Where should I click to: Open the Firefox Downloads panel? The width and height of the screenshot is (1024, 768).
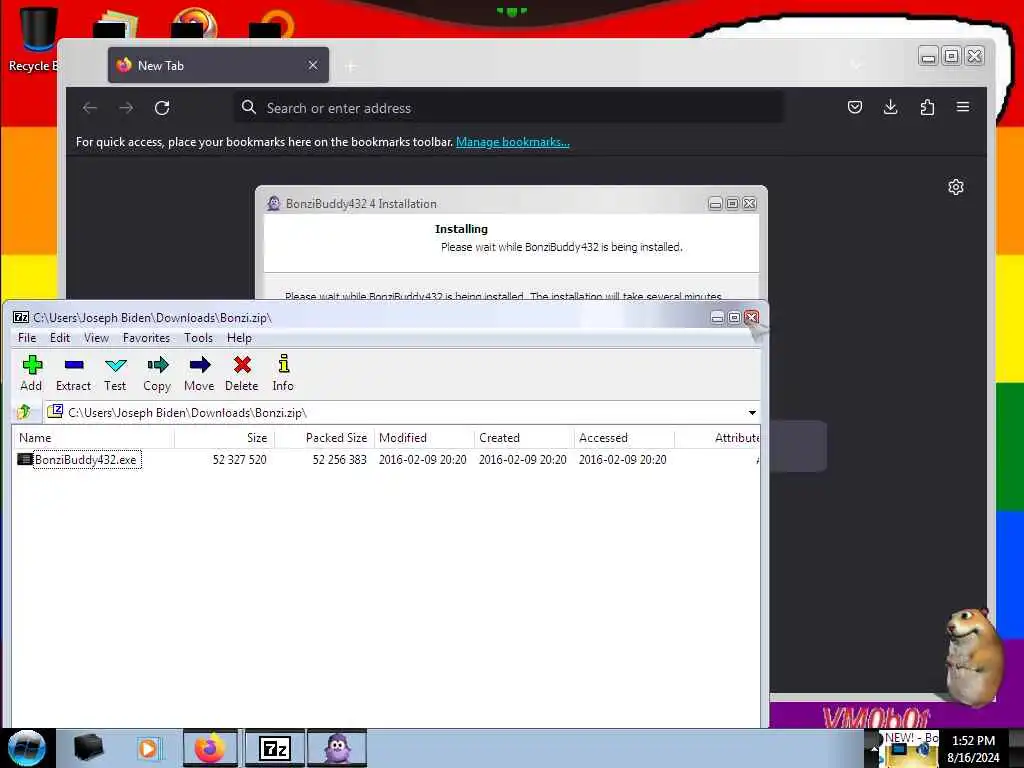[x=890, y=107]
